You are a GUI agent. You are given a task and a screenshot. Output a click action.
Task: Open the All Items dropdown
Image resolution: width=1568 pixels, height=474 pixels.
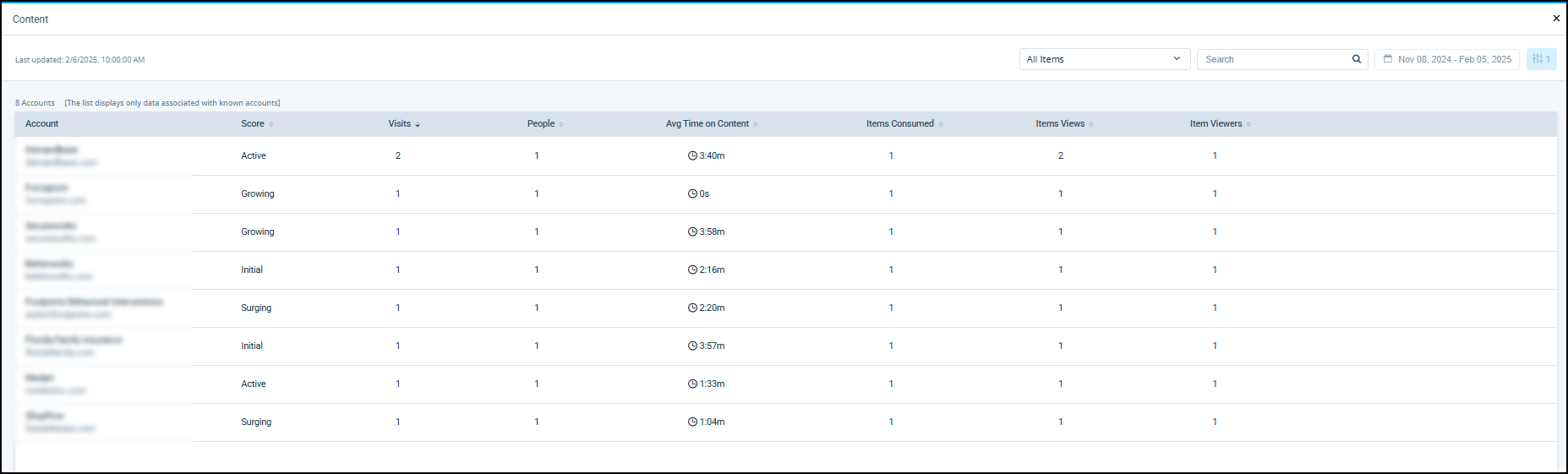pyautogui.click(x=1105, y=59)
